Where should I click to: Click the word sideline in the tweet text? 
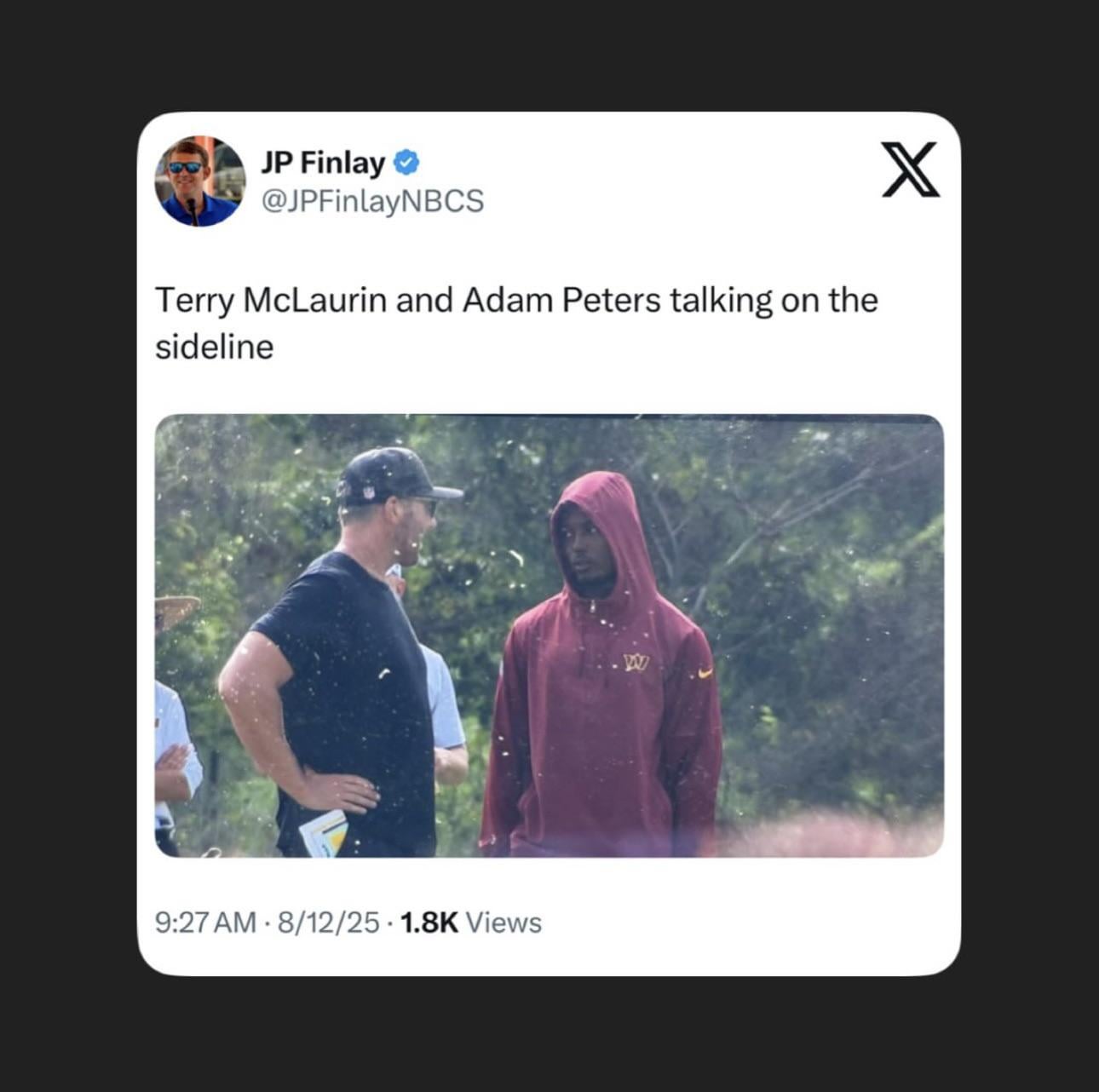tap(215, 348)
